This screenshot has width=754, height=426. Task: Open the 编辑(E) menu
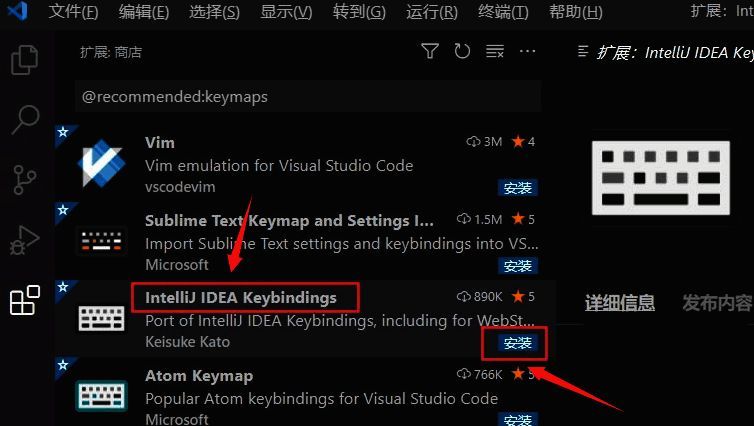coord(143,11)
